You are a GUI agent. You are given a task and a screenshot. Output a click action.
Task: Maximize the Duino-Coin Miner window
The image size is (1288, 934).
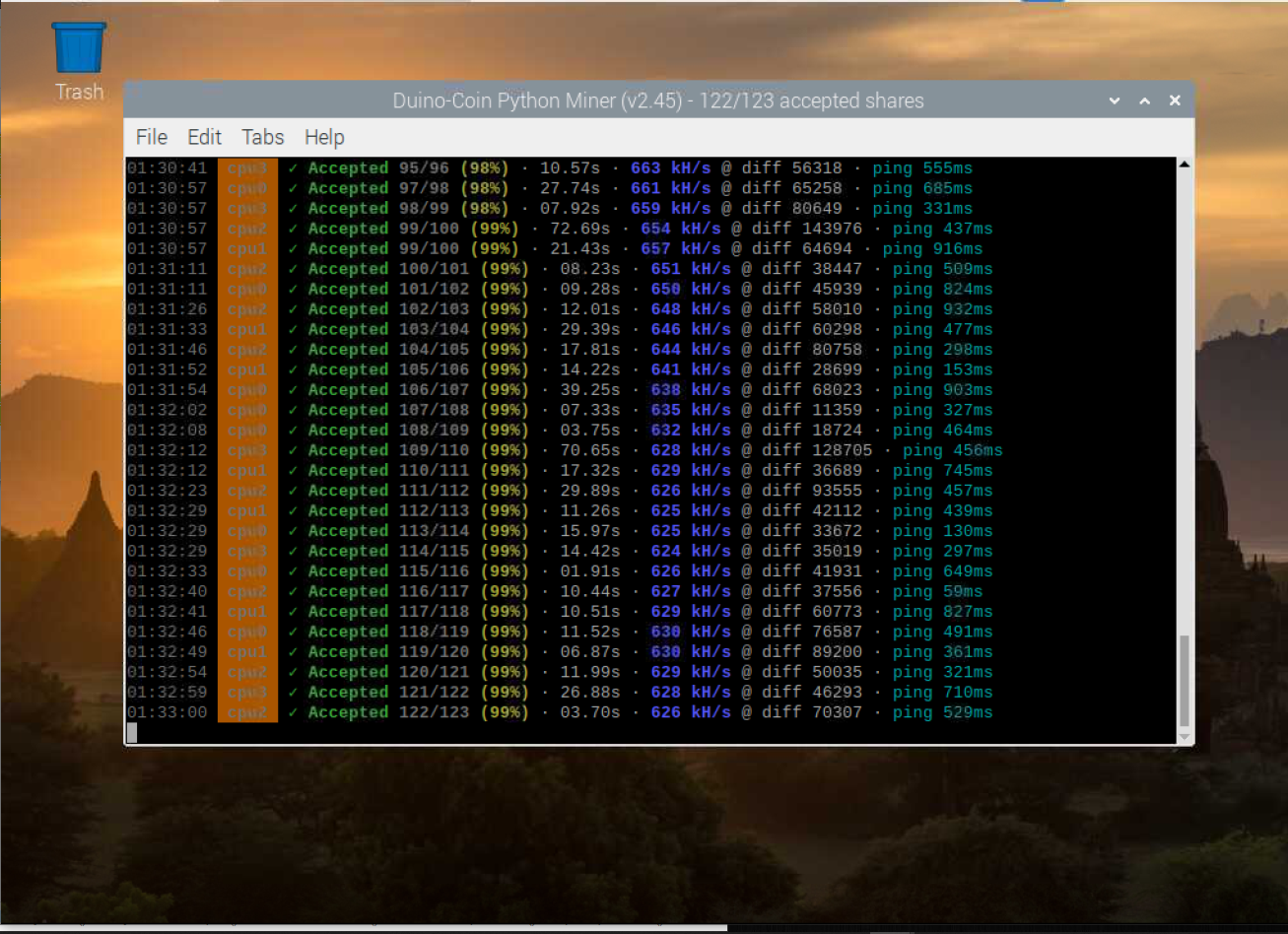[x=1145, y=100]
